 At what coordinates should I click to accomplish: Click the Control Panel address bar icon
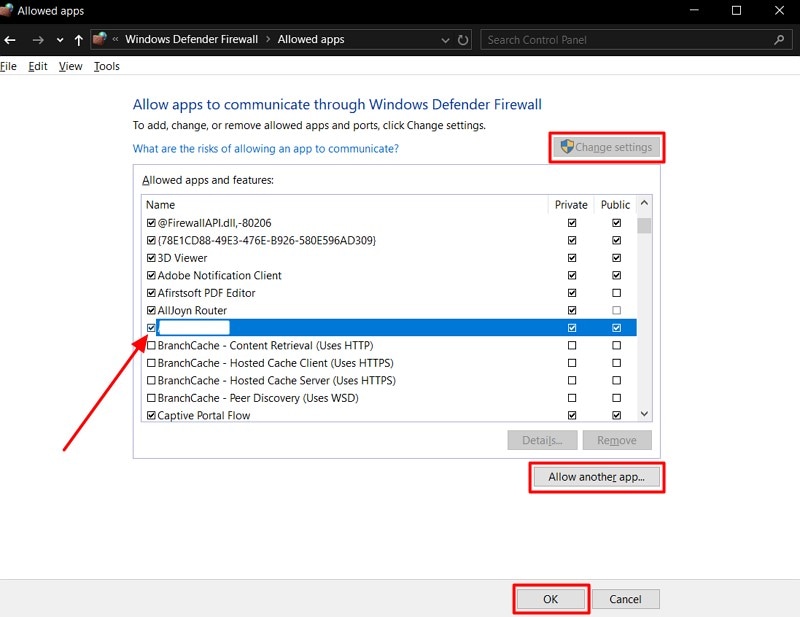(100, 40)
